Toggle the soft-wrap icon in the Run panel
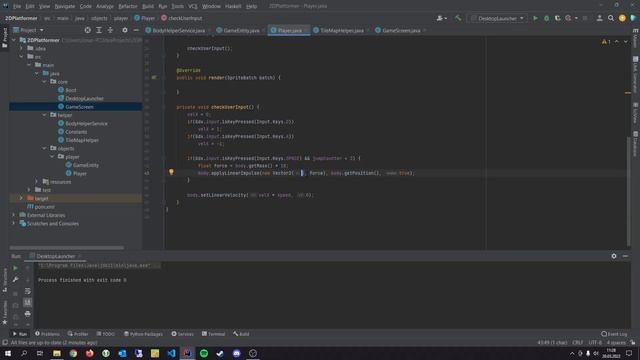This screenshot has width=640, height=360. point(27,291)
